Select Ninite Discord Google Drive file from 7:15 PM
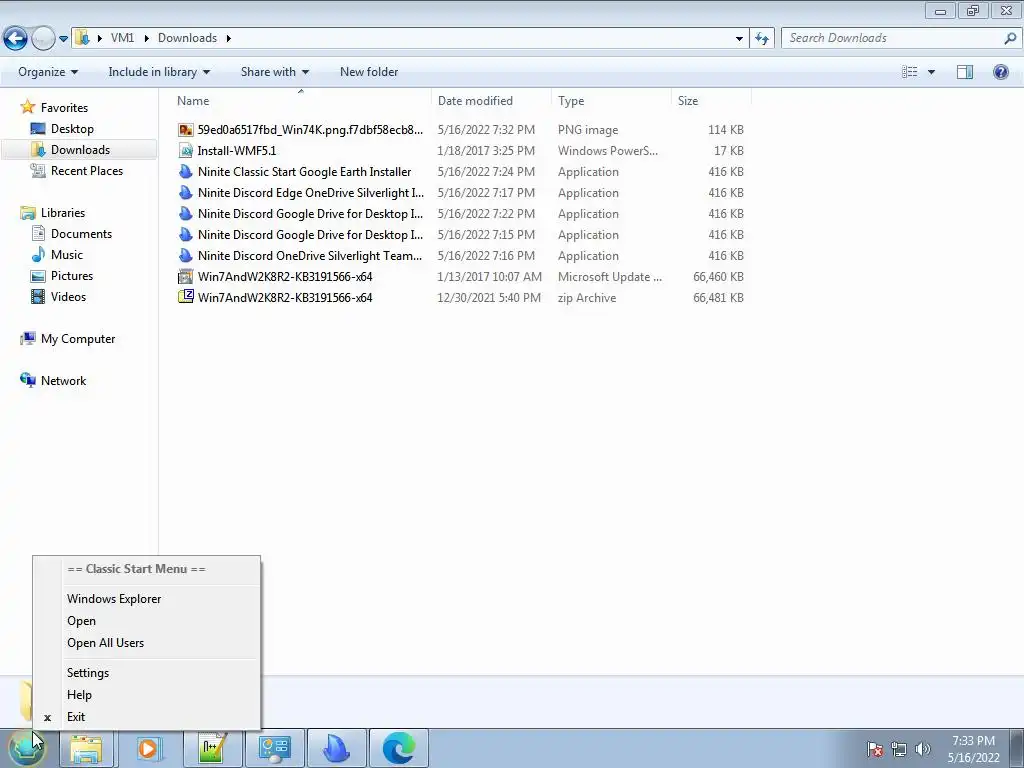 coord(310,234)
